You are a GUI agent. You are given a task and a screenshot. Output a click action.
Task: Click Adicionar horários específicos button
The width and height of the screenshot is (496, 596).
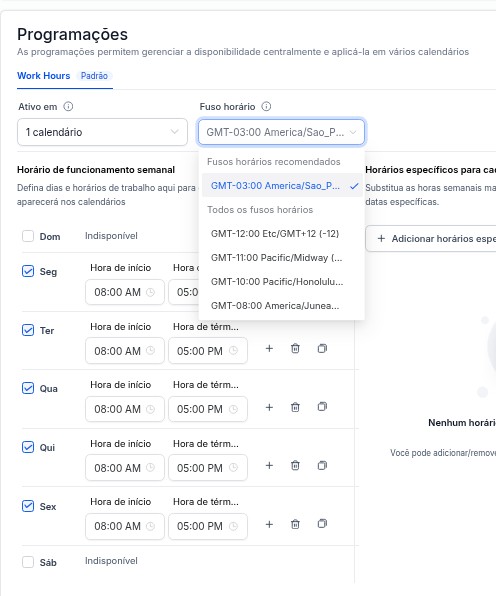point(431,239)
